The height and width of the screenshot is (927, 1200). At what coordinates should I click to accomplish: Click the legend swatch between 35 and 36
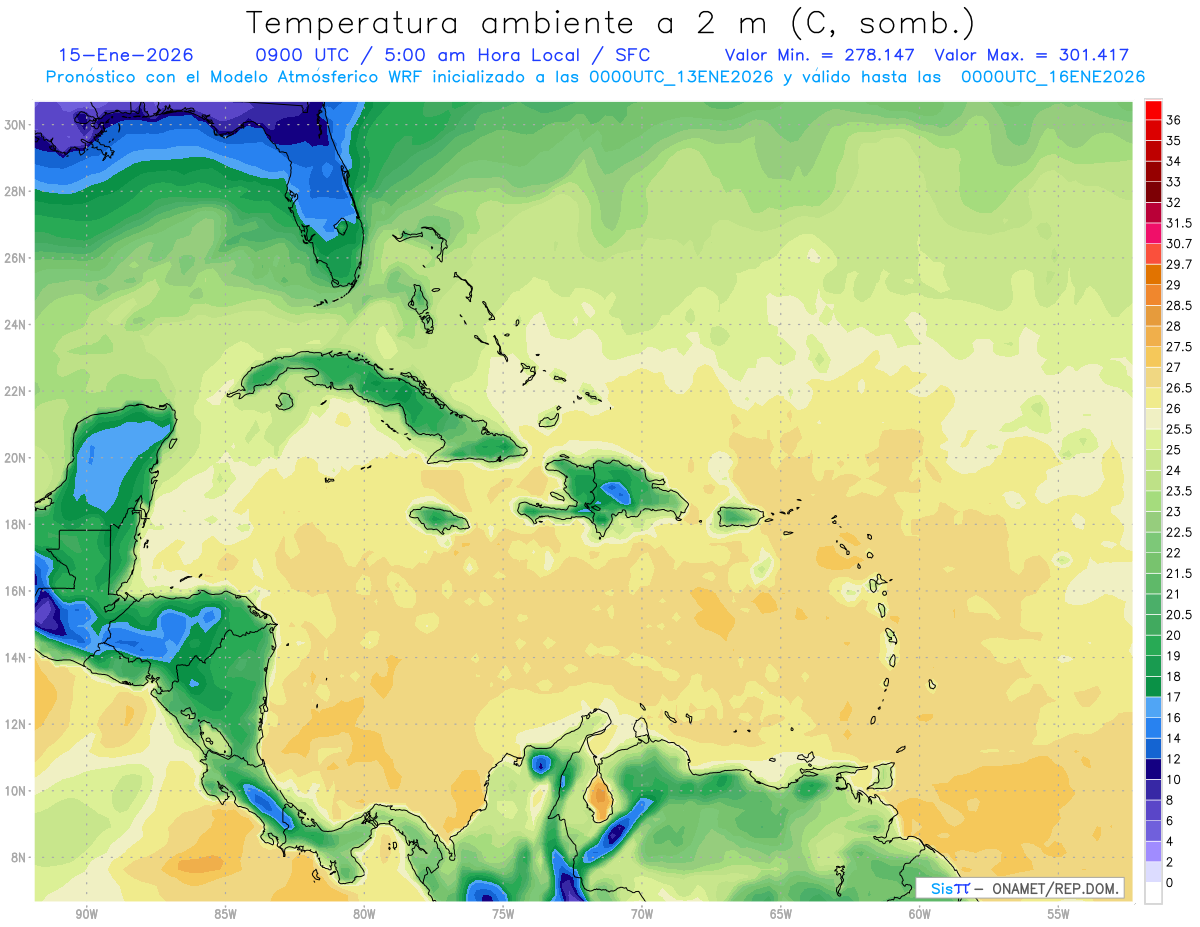coord(1153,130)
